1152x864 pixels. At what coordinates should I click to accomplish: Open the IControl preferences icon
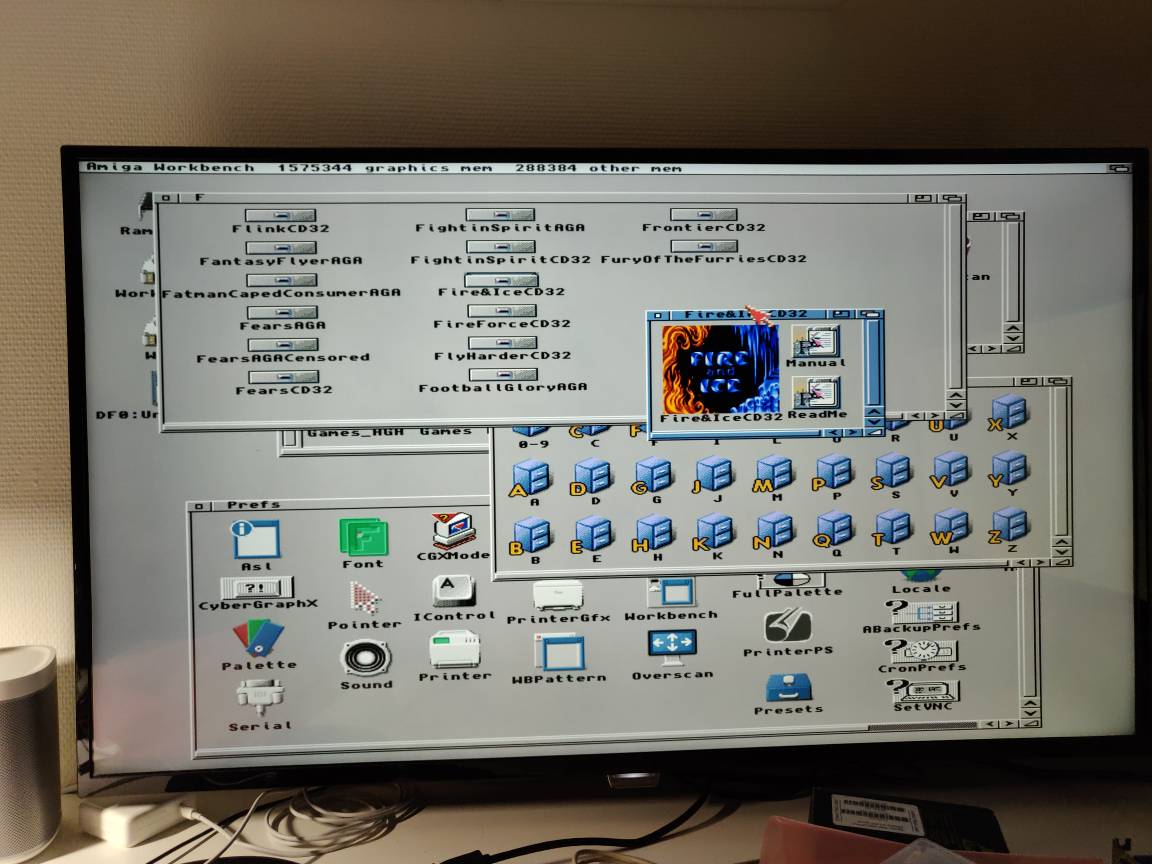coord(453,590)
